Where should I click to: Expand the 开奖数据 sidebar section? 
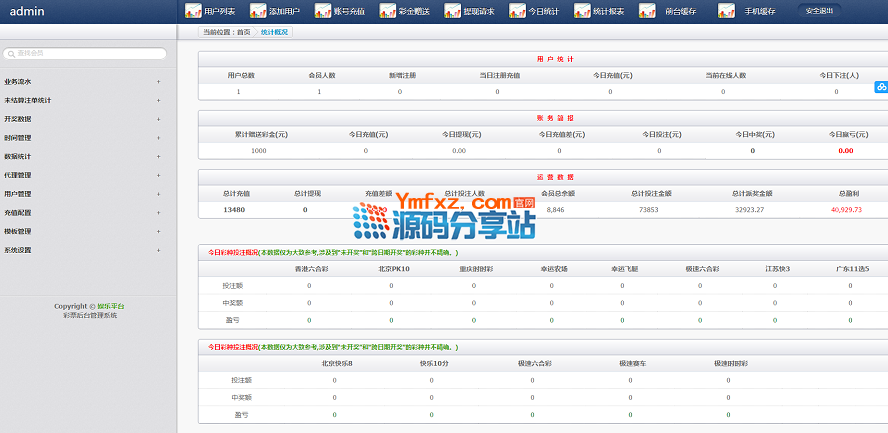80,119
